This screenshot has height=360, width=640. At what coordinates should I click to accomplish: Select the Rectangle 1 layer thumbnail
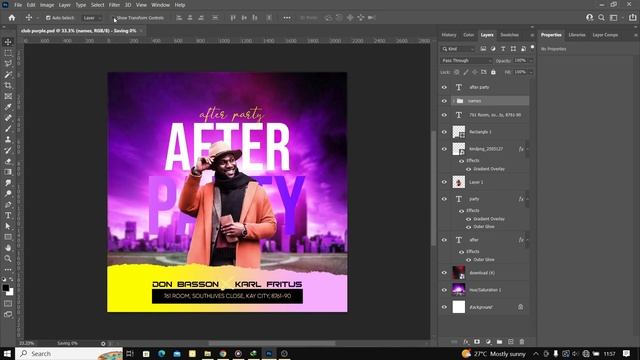click(459, 132)
